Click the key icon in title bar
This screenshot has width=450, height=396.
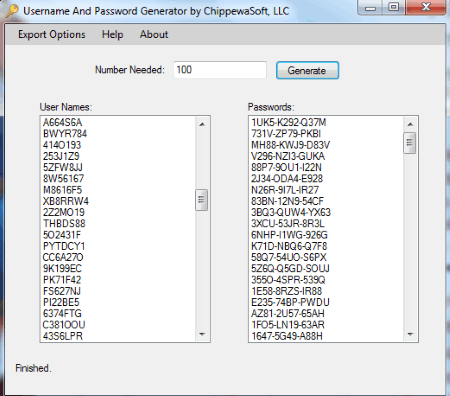[12, 11]
